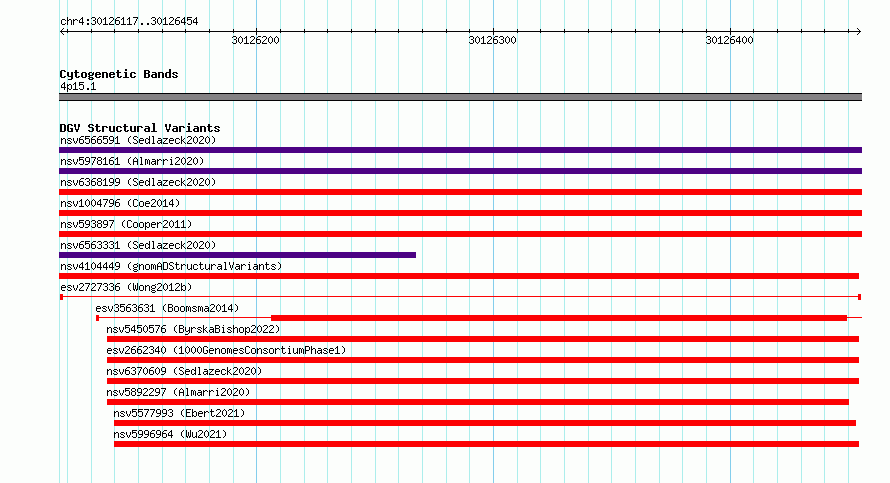Open variant nsv5978161 (Almarri2020) label
This screenshot has height=483, width=890.
click(132, 161)
